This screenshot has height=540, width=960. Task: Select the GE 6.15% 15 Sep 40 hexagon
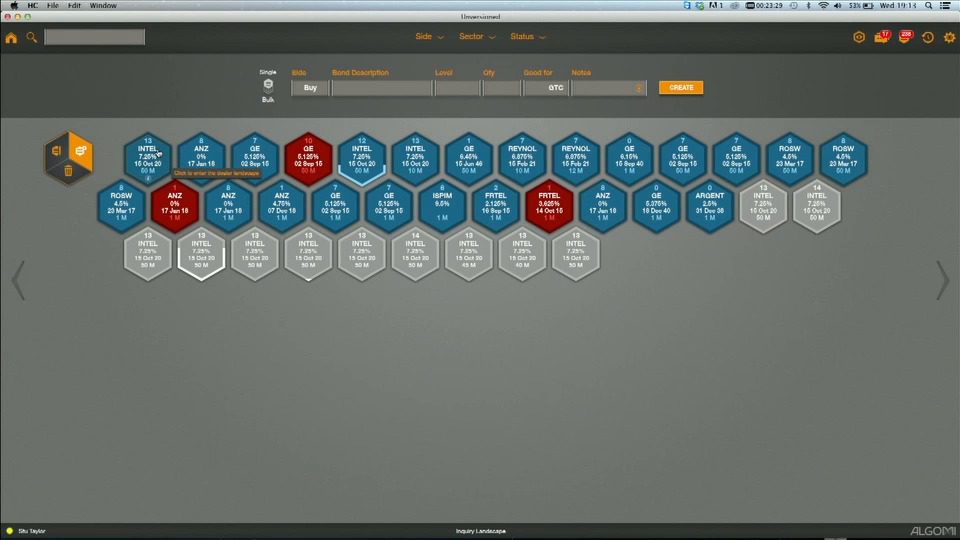tap(629, 158)
